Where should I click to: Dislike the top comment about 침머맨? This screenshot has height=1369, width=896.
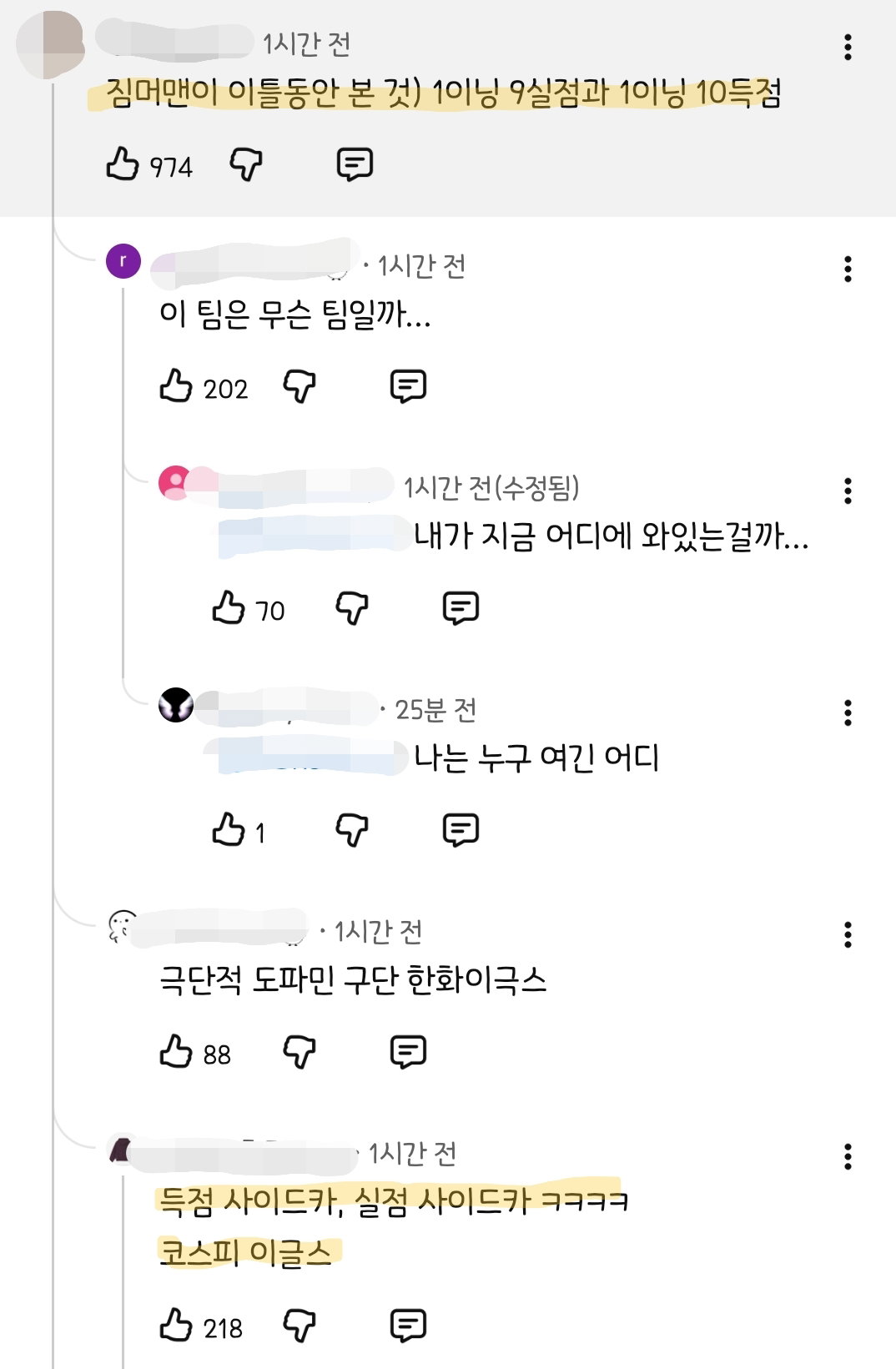[246, 164]
